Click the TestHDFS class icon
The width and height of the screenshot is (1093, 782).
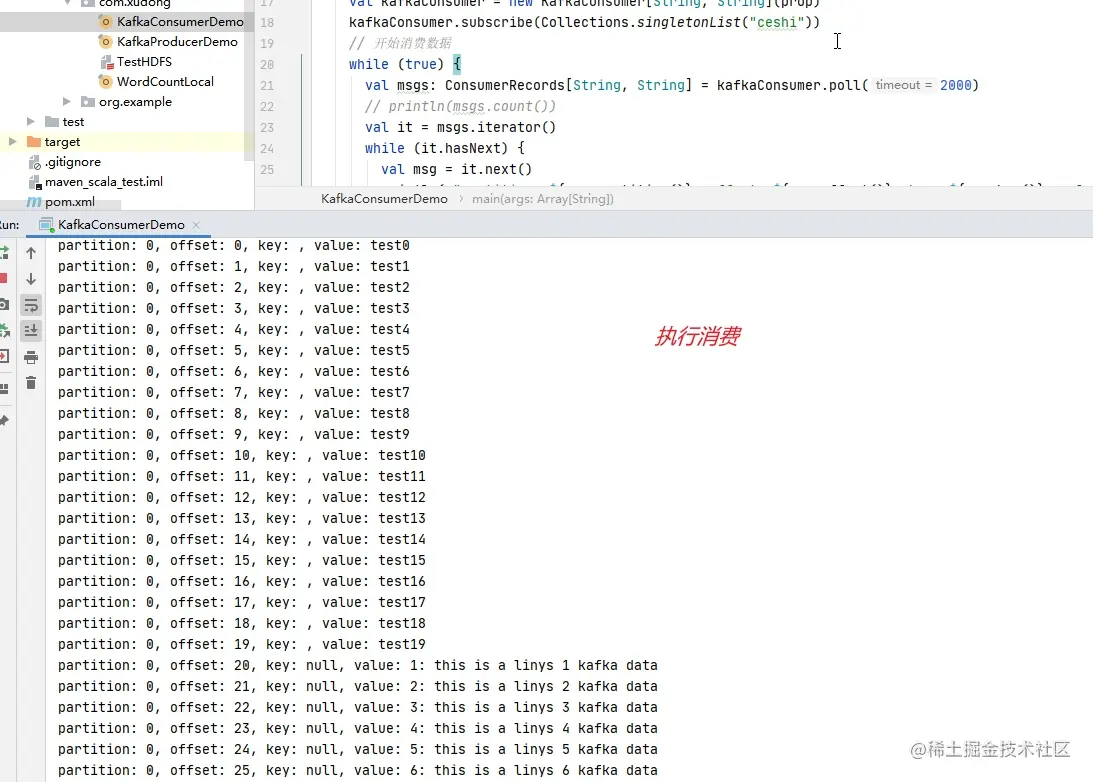(x=105, y=62)
